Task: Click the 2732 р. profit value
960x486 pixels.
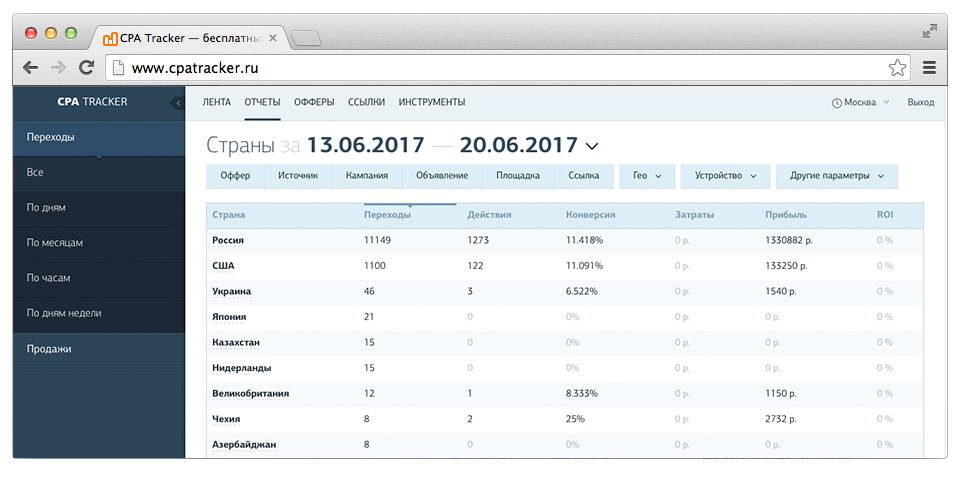Action: click(781, 419)
